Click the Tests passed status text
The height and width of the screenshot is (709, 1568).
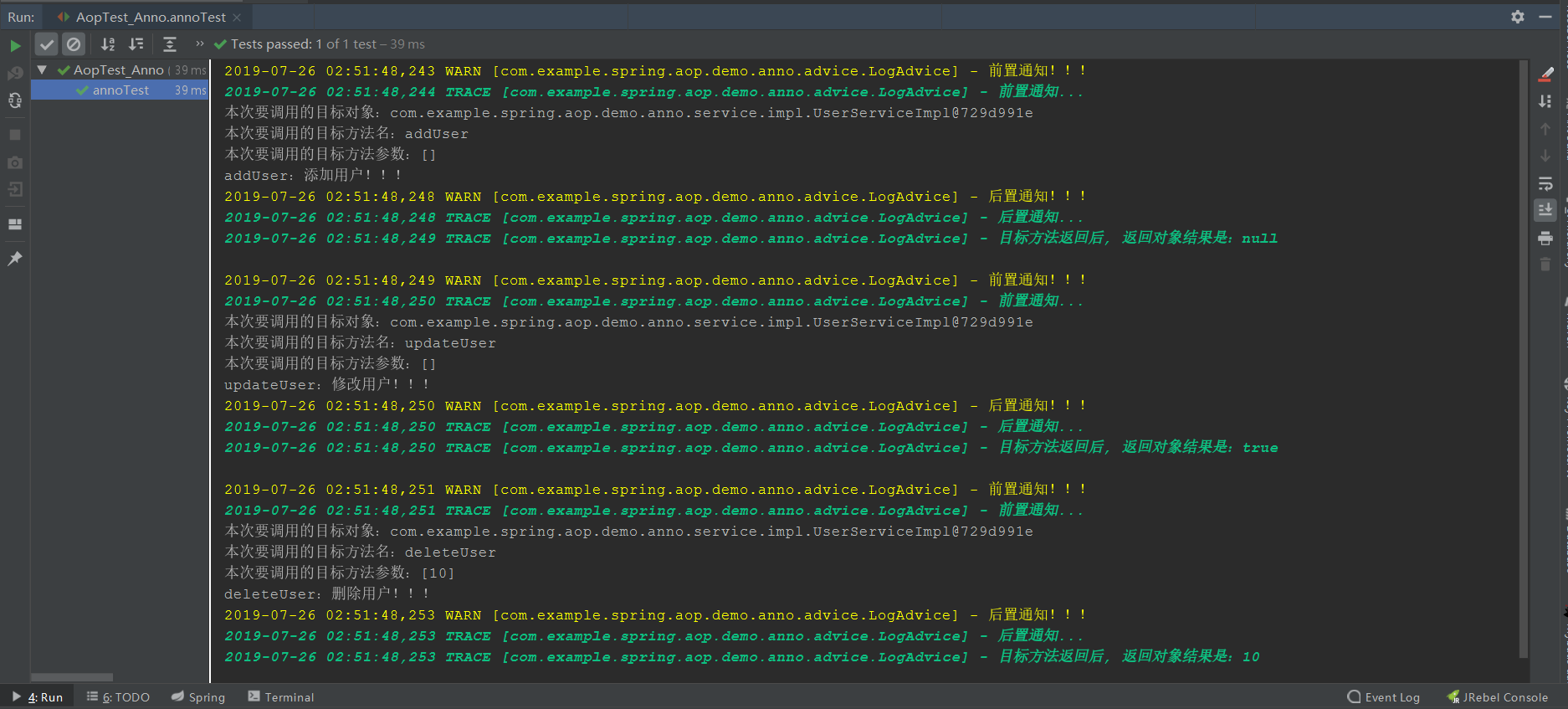(x=328, y=44)
